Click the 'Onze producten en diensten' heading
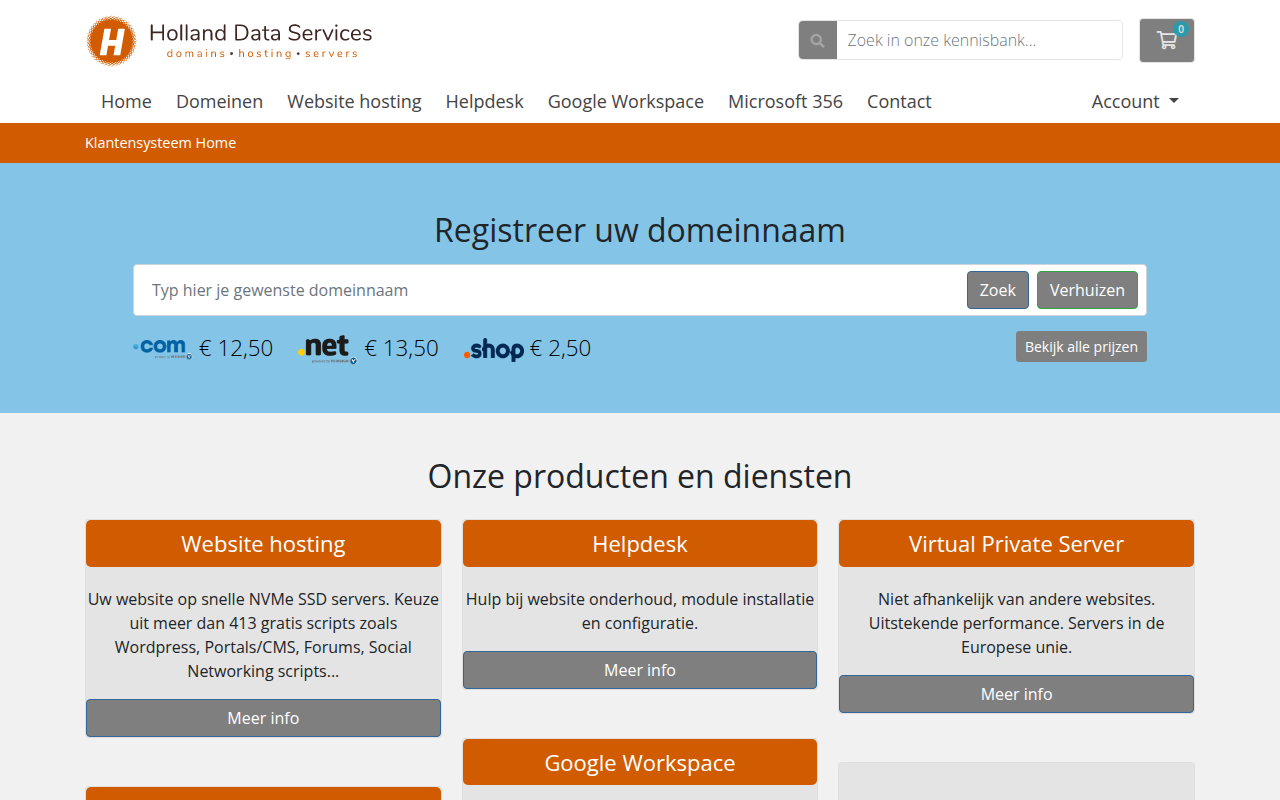 pyautogui.click(x=640, y=476)
